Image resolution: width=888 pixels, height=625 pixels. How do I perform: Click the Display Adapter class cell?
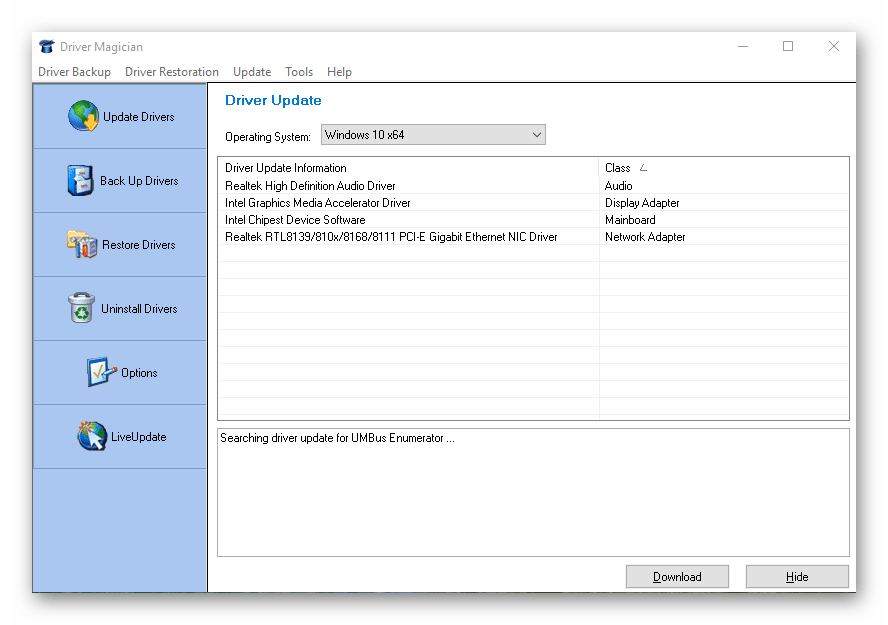(x=642, y=203)
